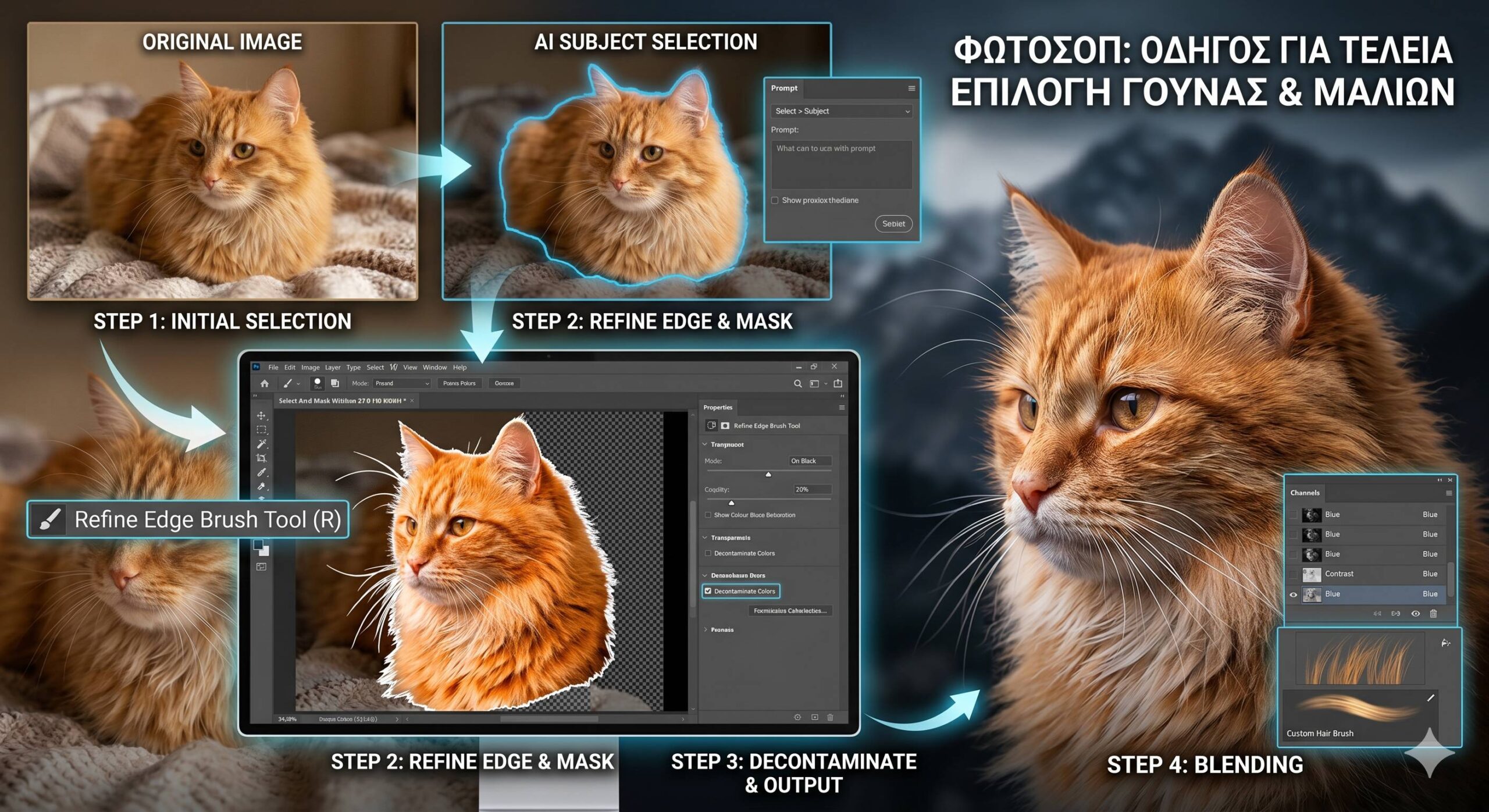
Task: Select the Eyedropper tool in toolbar
Action: (x=261, y=472)
